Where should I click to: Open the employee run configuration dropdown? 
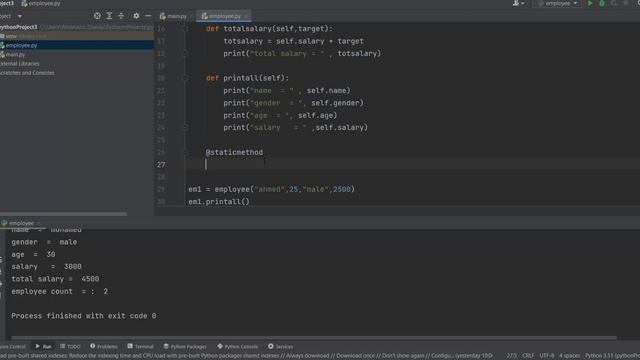tap(557, 3)
